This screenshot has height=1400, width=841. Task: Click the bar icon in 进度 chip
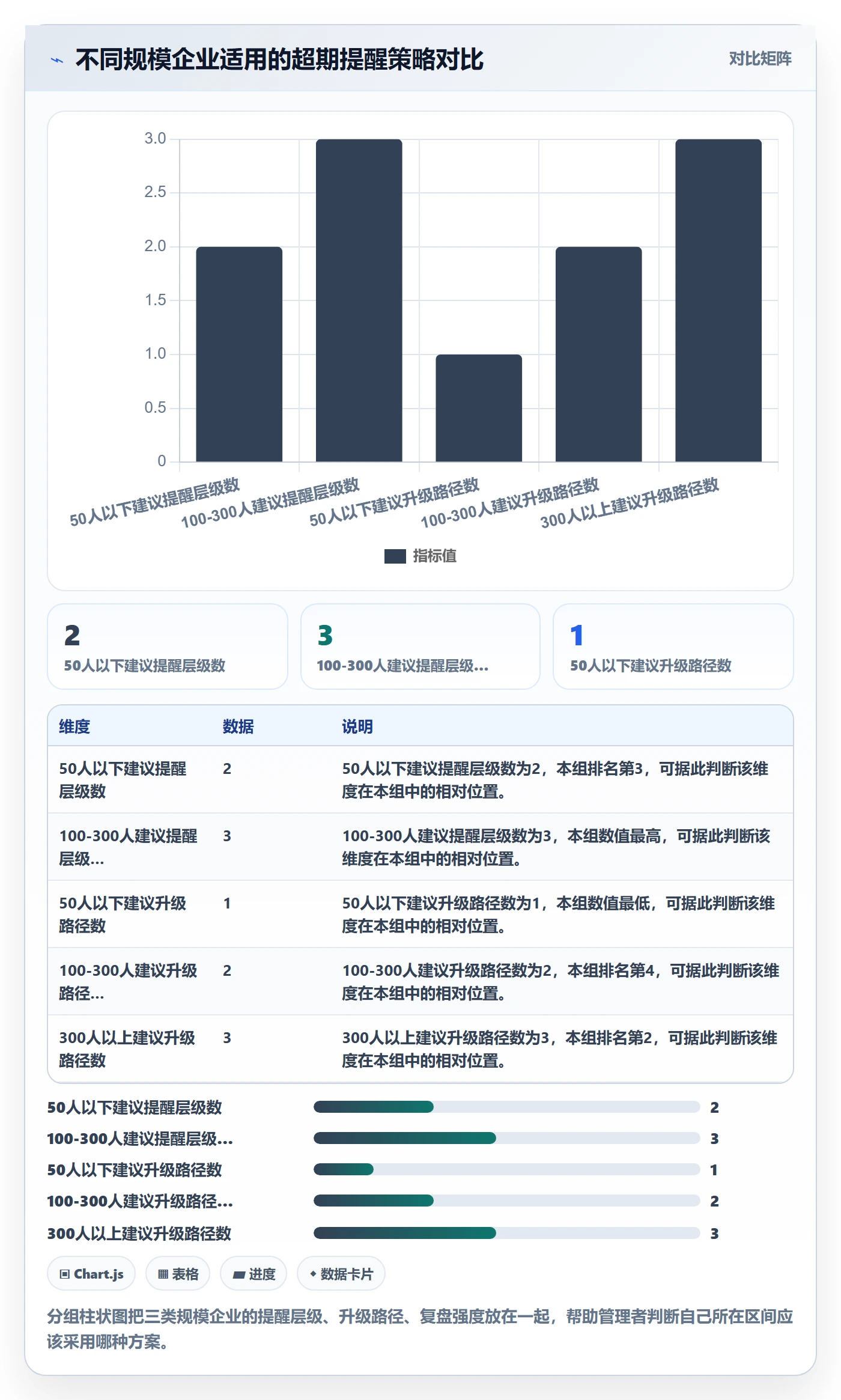pyautogui.click(x=239, y=1274)
